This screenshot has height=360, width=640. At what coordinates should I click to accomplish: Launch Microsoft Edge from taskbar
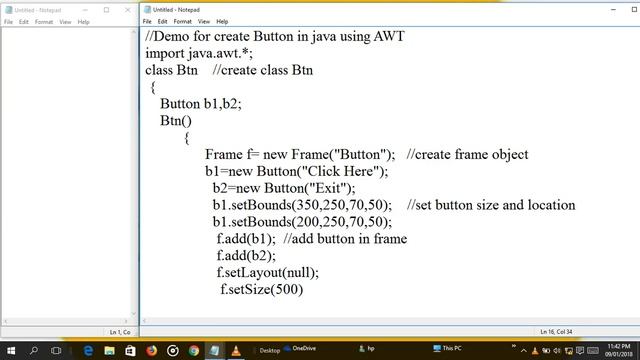tap(88, 351)
